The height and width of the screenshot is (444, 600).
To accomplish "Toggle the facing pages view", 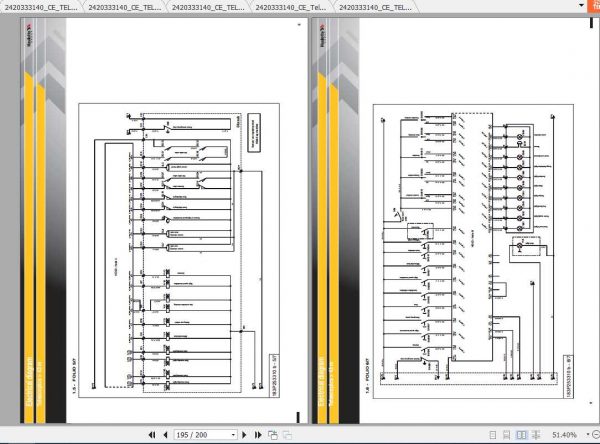I will (521, 435).
